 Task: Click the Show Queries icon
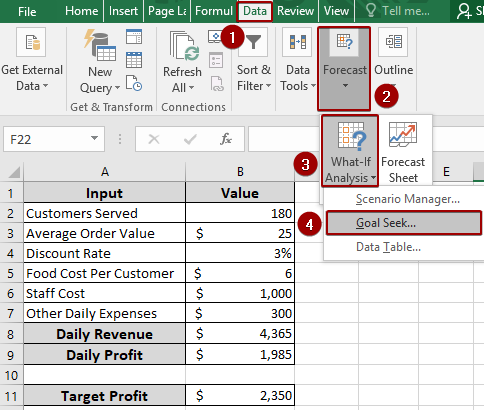134,37
